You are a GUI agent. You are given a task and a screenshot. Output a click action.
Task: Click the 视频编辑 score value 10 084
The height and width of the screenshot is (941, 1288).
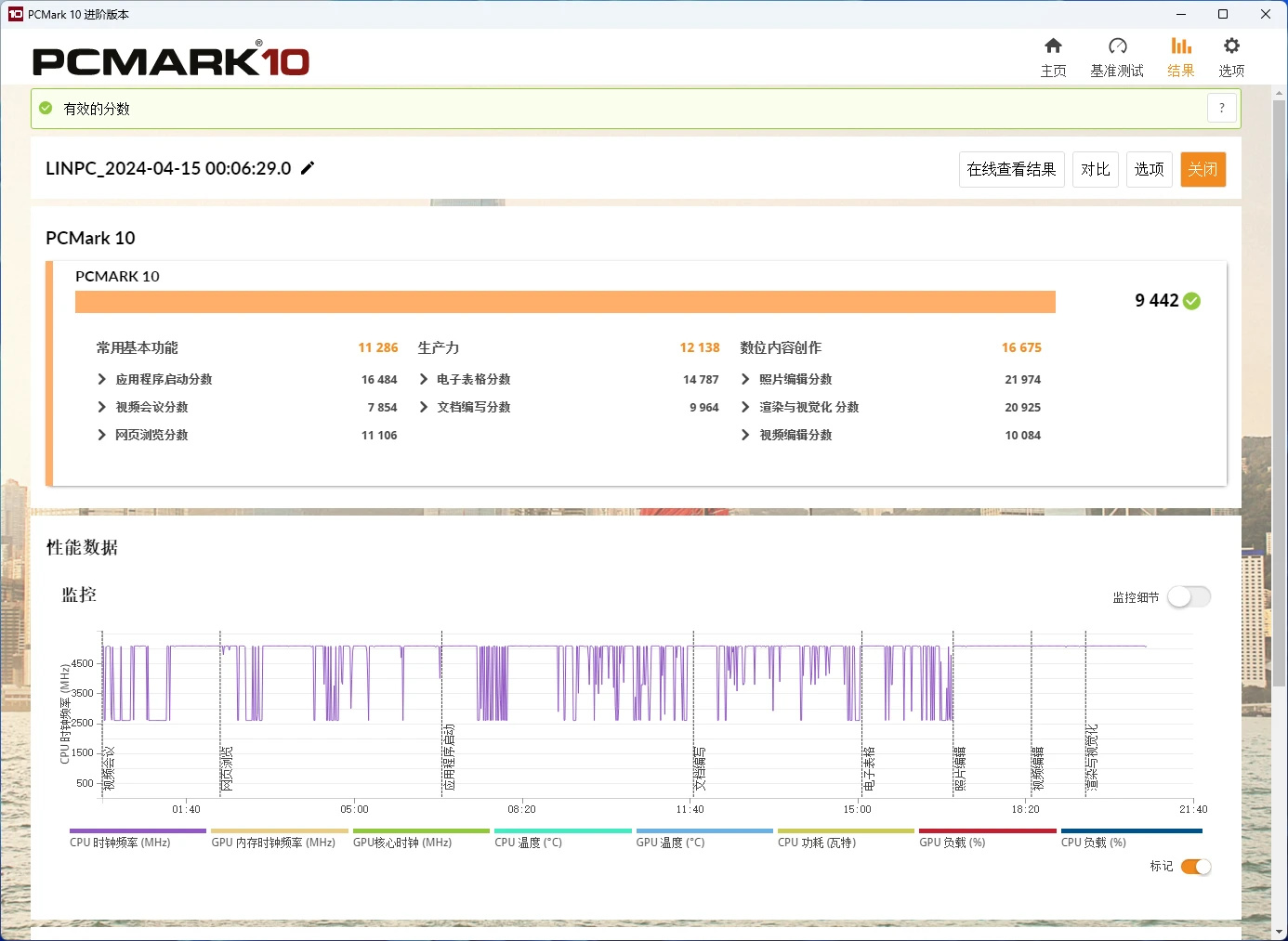point(1022,435)
